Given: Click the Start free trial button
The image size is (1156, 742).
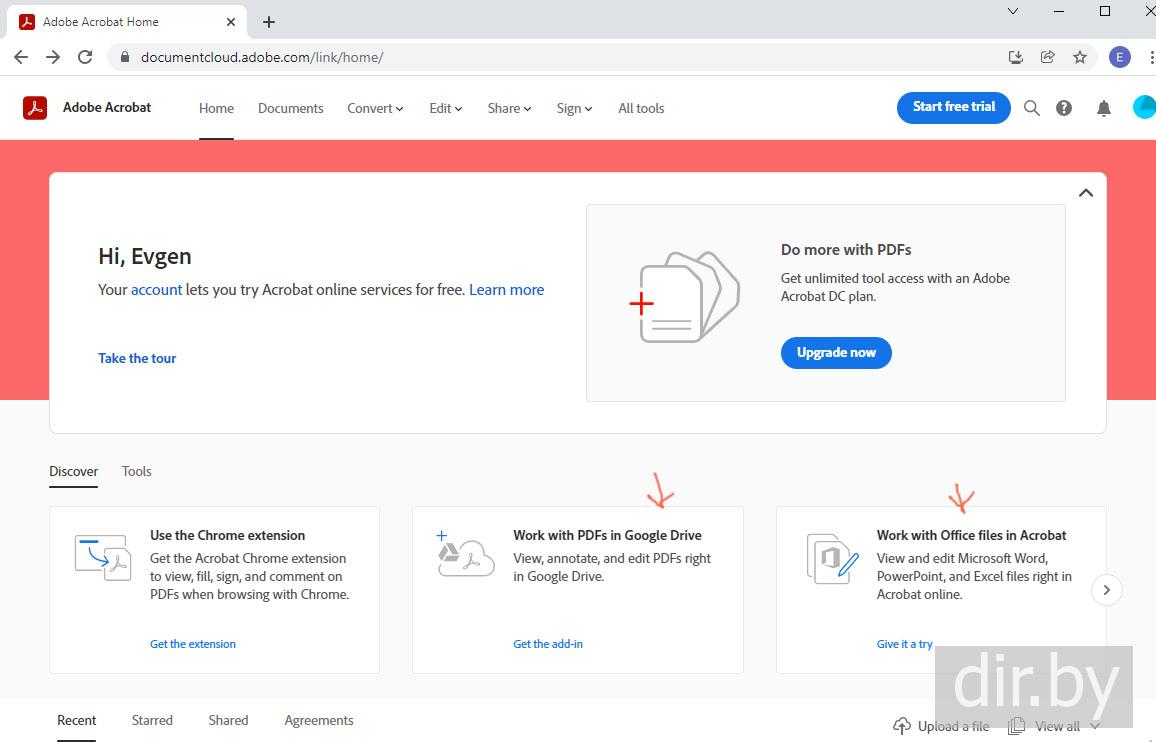Looking at the screenshot, I should click(954, 107).
